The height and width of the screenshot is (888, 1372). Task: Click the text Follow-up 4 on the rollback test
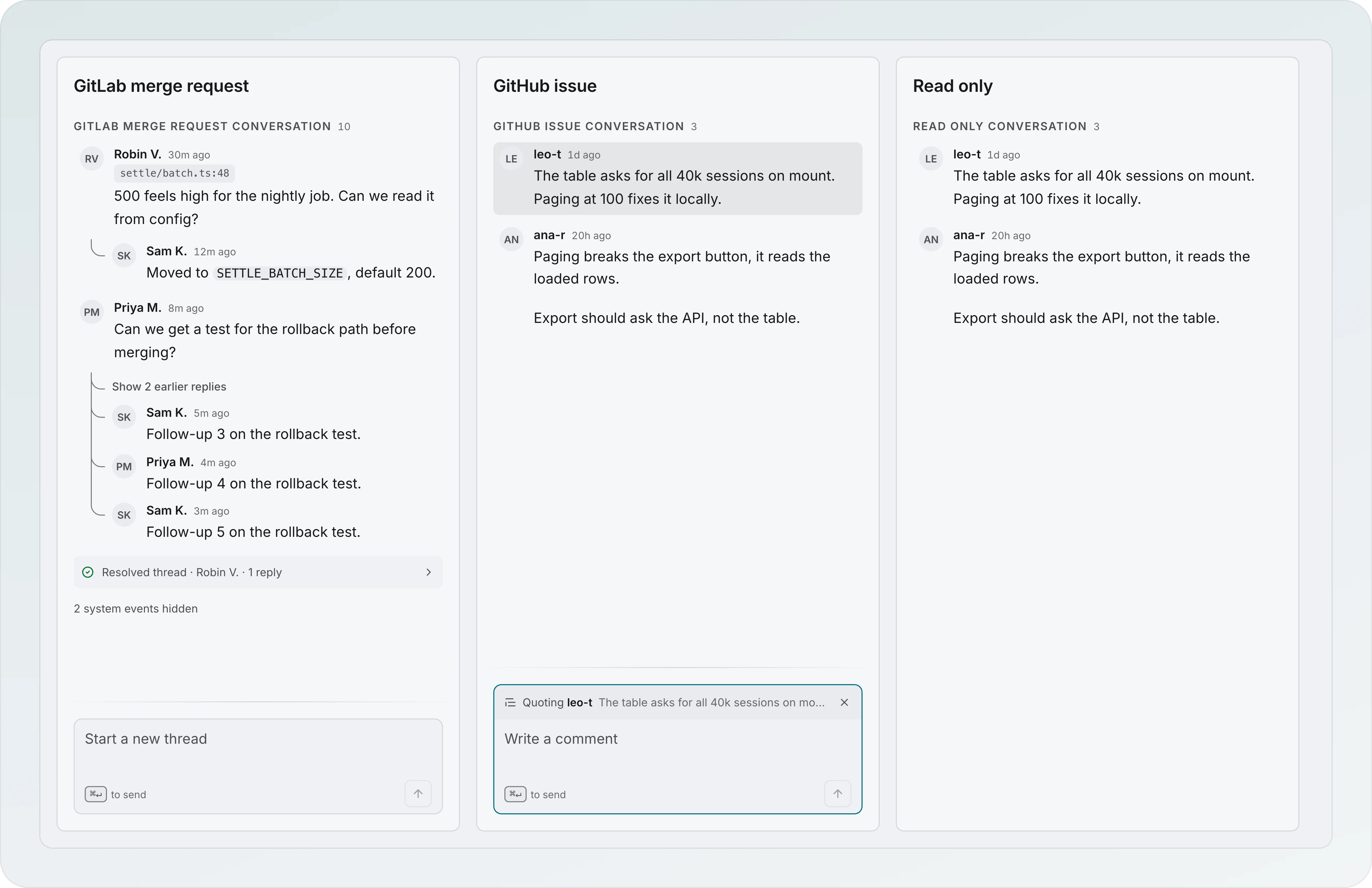(x=254, y=484)
